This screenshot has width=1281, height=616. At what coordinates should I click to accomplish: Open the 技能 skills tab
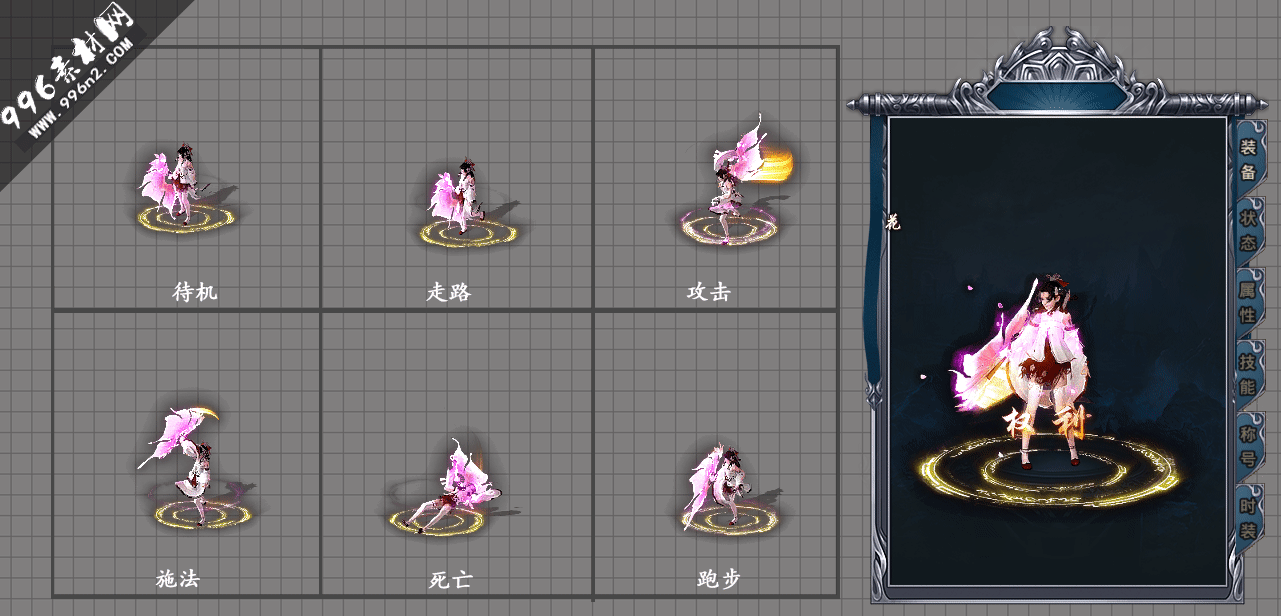click(1248, 373)
